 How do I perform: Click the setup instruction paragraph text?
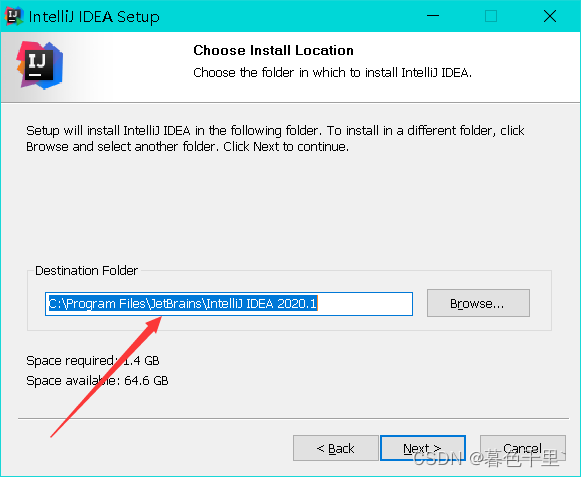[x=275, y=139]
